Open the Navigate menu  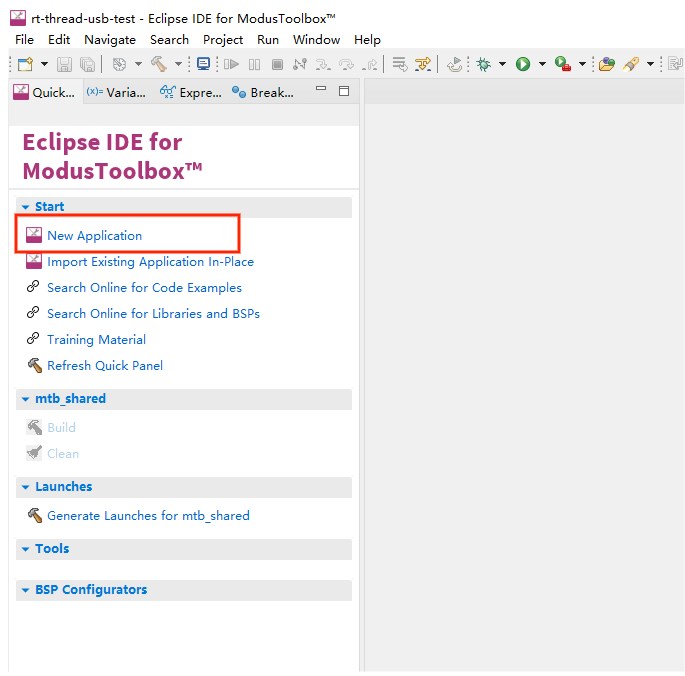[x=110, y=40]
